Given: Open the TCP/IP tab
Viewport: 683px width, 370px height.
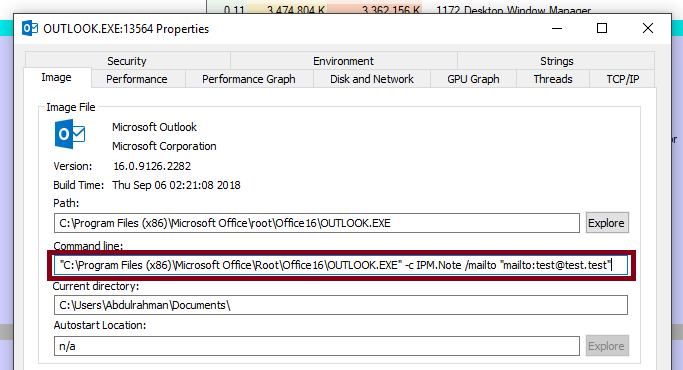Looking at the screenshot, I should pyautogui.click(x=622, y=79).
